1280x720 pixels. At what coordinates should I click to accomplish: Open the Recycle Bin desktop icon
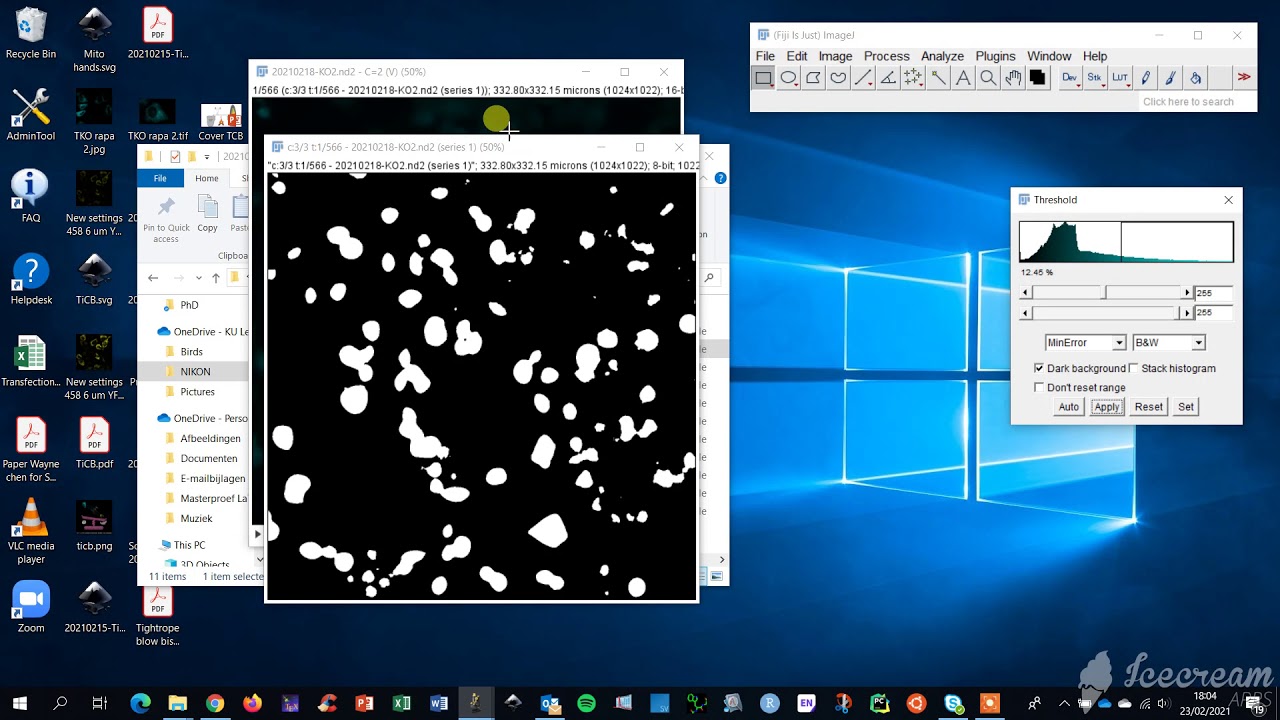[x=31, y=34]
